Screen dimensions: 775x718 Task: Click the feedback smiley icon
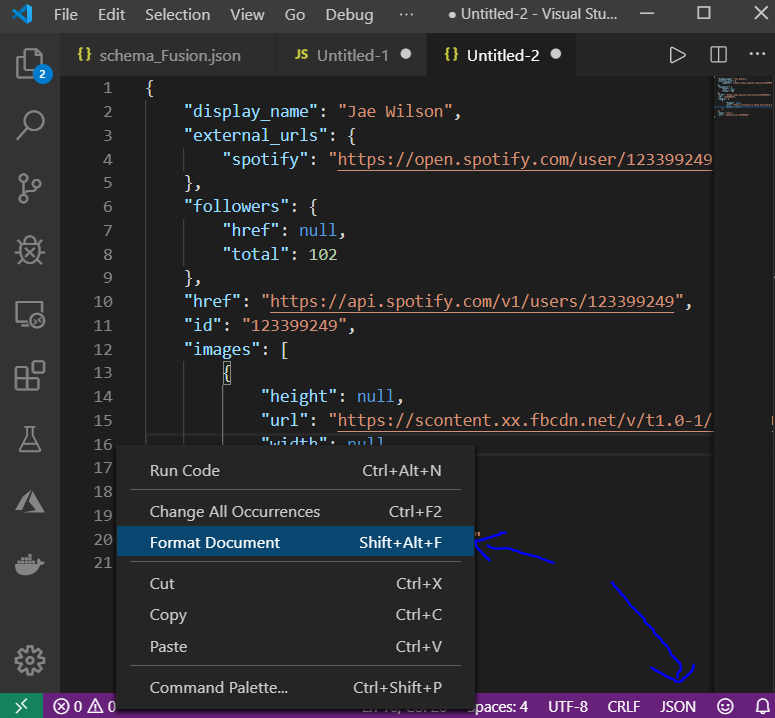pyautogui.click(x=725, y=707)
